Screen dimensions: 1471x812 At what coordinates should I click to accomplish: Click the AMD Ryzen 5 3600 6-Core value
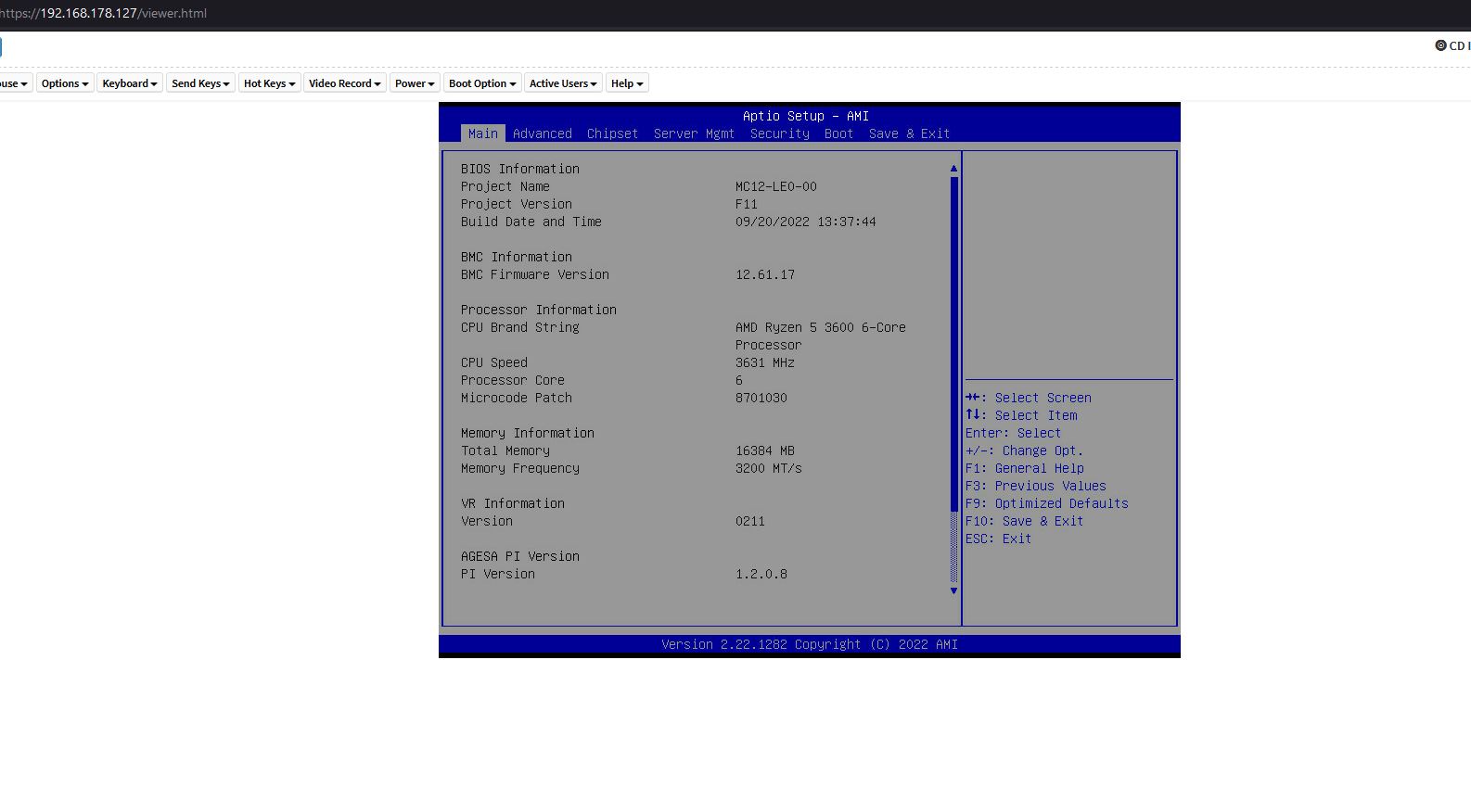[x=821, y=327]
